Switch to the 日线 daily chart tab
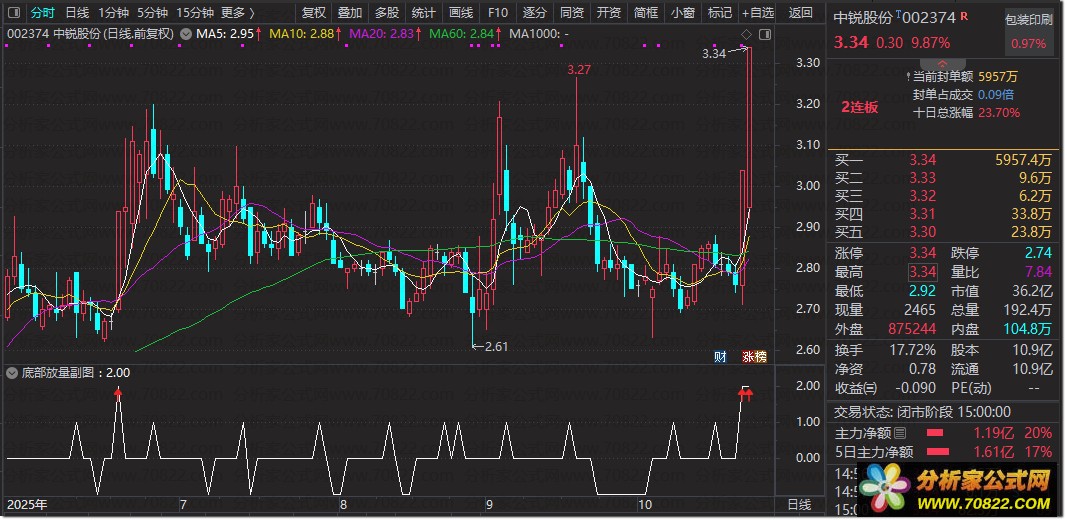The height and width of the screenshot is (520, 1067). click(77, 12)
